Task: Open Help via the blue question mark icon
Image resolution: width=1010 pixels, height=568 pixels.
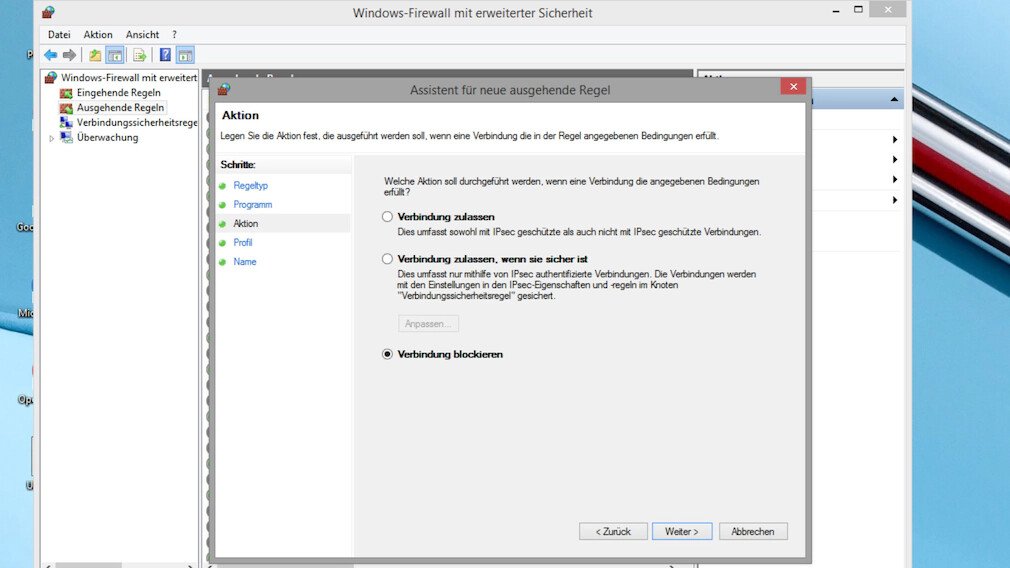Action: 165,55
